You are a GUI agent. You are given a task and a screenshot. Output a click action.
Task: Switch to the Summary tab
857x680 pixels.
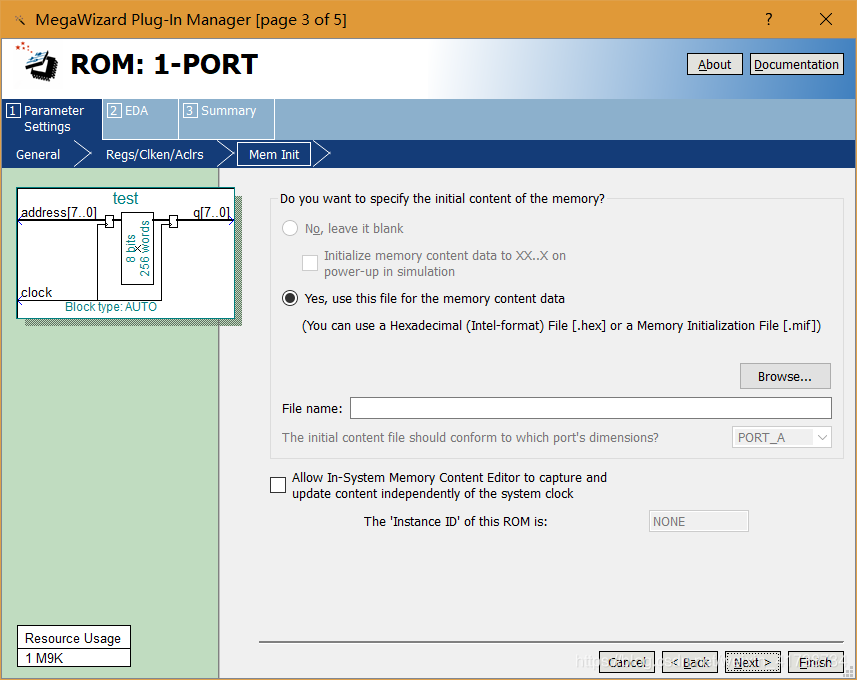coord(226,119)
